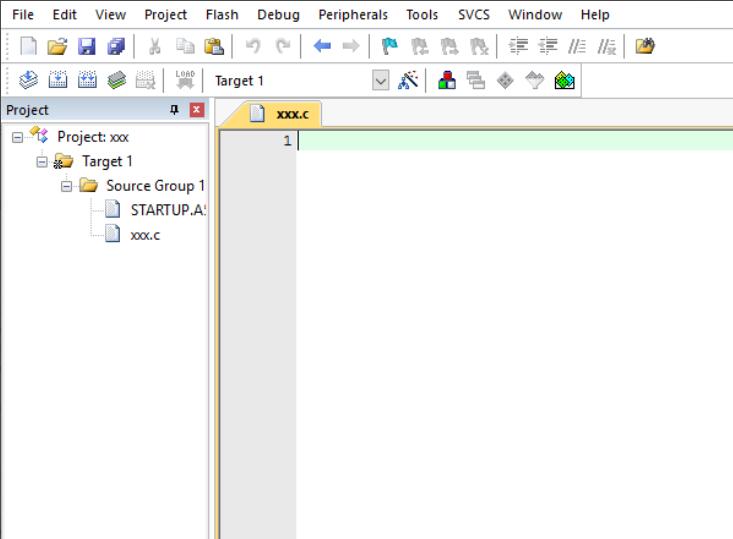Collapse the Project: xxx tree node
733x539 pixels.
(18, 137)
